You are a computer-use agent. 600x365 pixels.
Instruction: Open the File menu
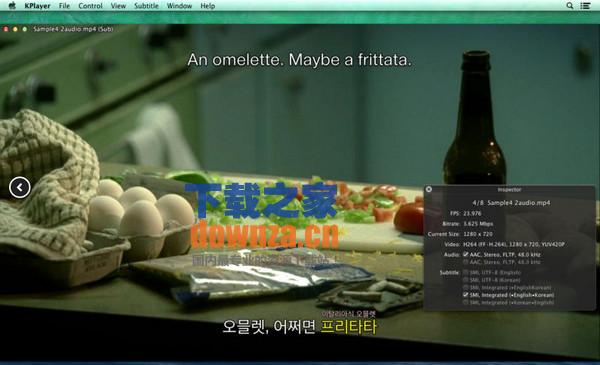[x=64, y=6]
